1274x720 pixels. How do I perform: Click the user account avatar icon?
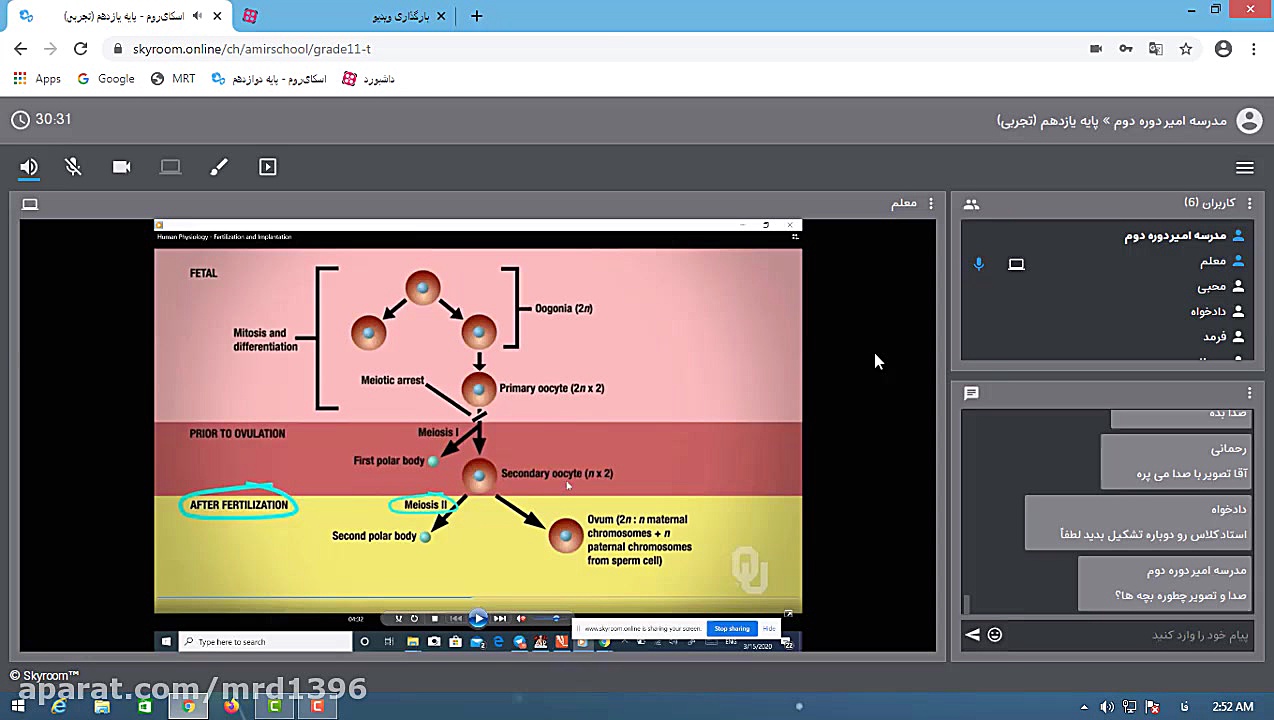pos(1249,121)
